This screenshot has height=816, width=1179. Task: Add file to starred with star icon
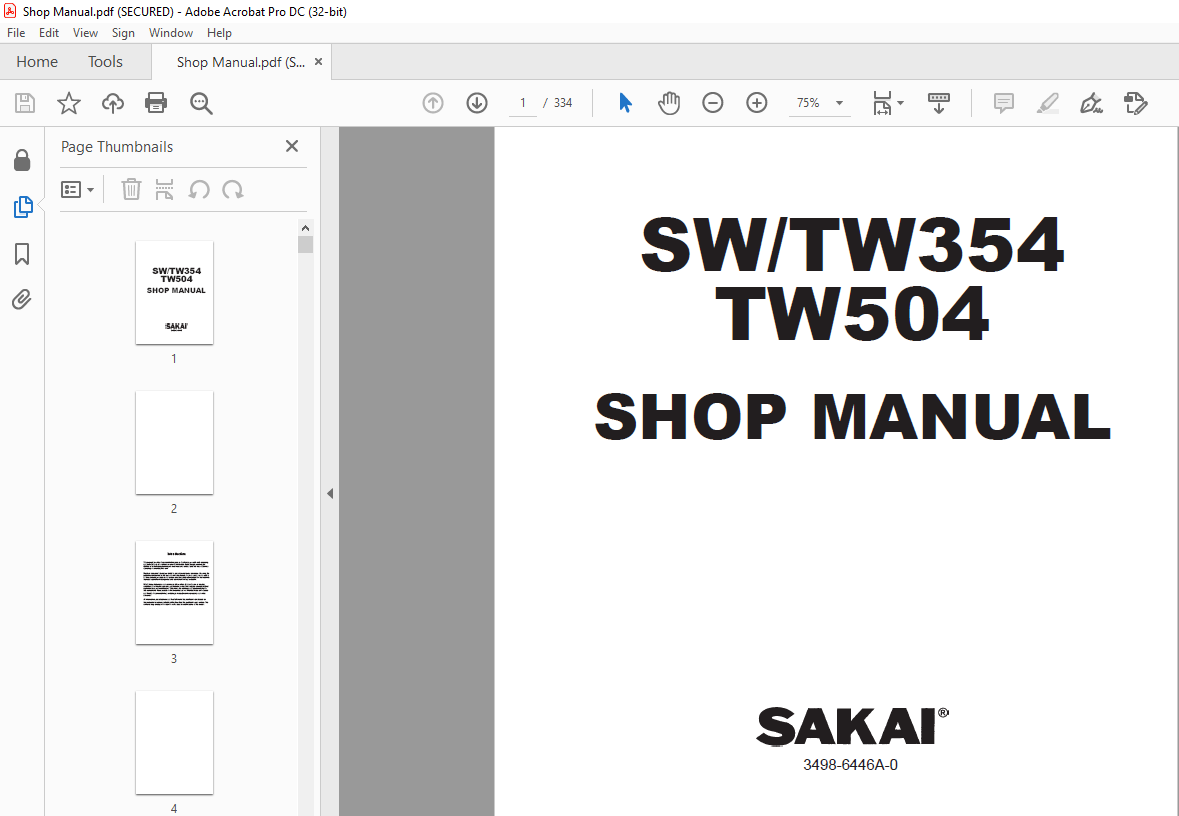68,103
